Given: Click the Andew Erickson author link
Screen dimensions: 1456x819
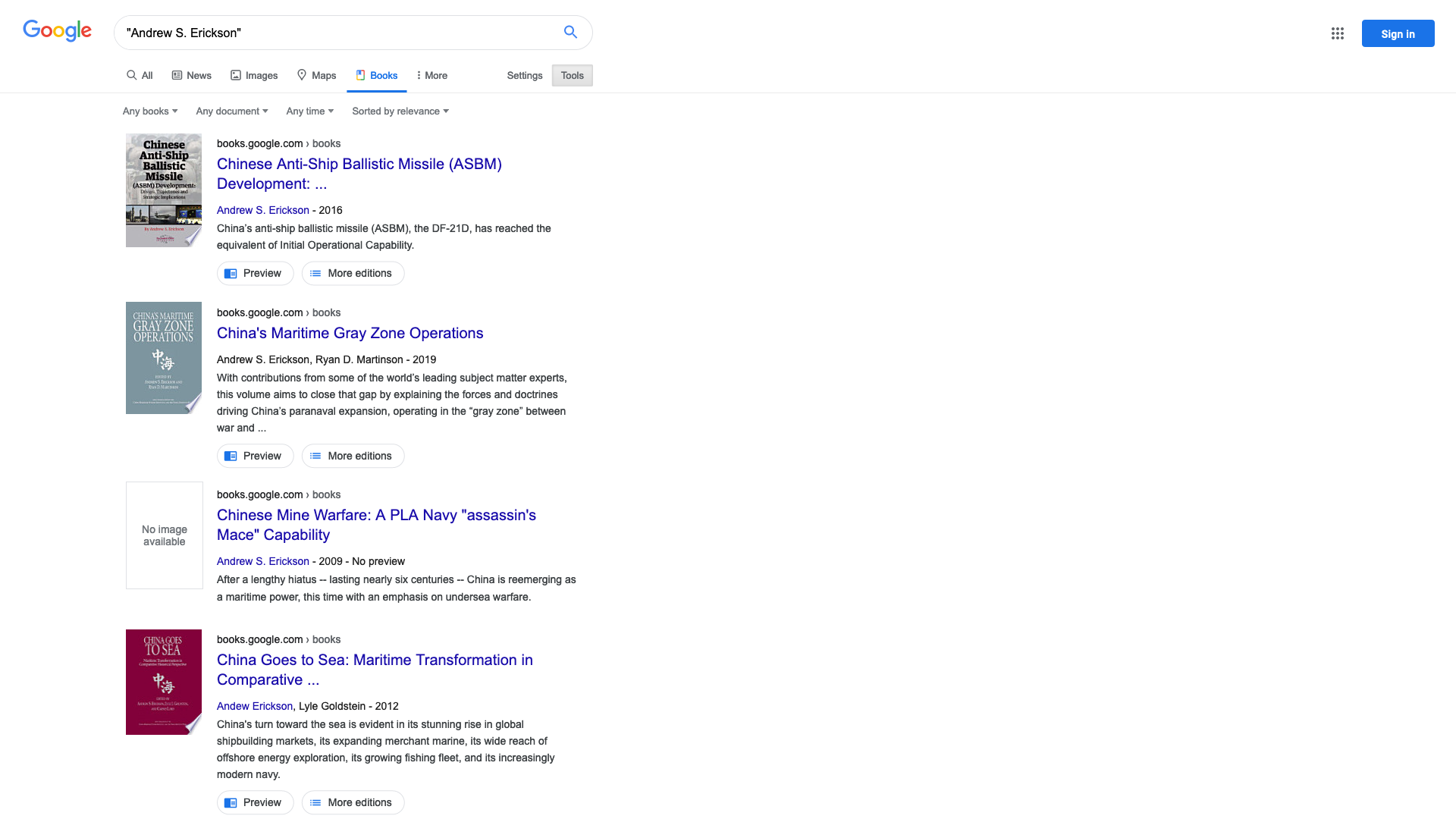Looking at the screenshot, I should (255, 706).
